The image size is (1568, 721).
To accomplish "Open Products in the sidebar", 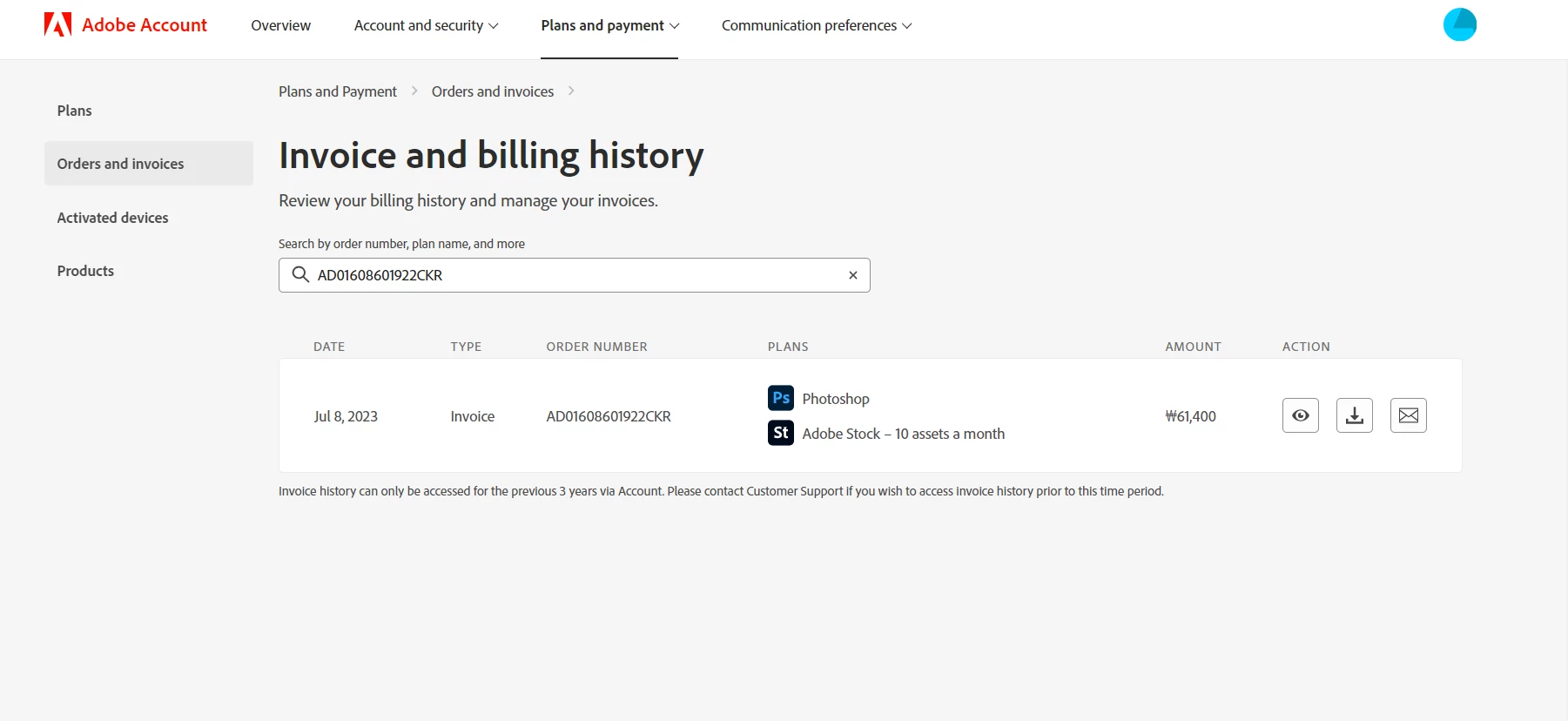I will click(x=85, y=271).
